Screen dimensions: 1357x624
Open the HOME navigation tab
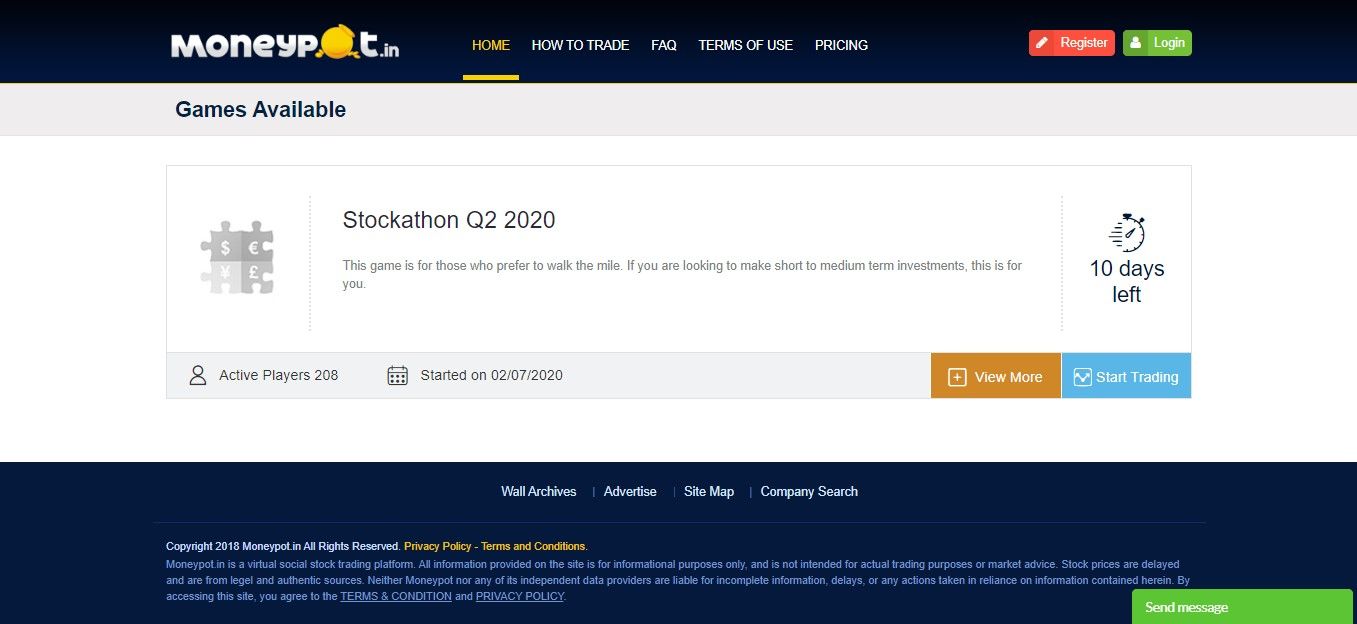click(x=490, y=45)
